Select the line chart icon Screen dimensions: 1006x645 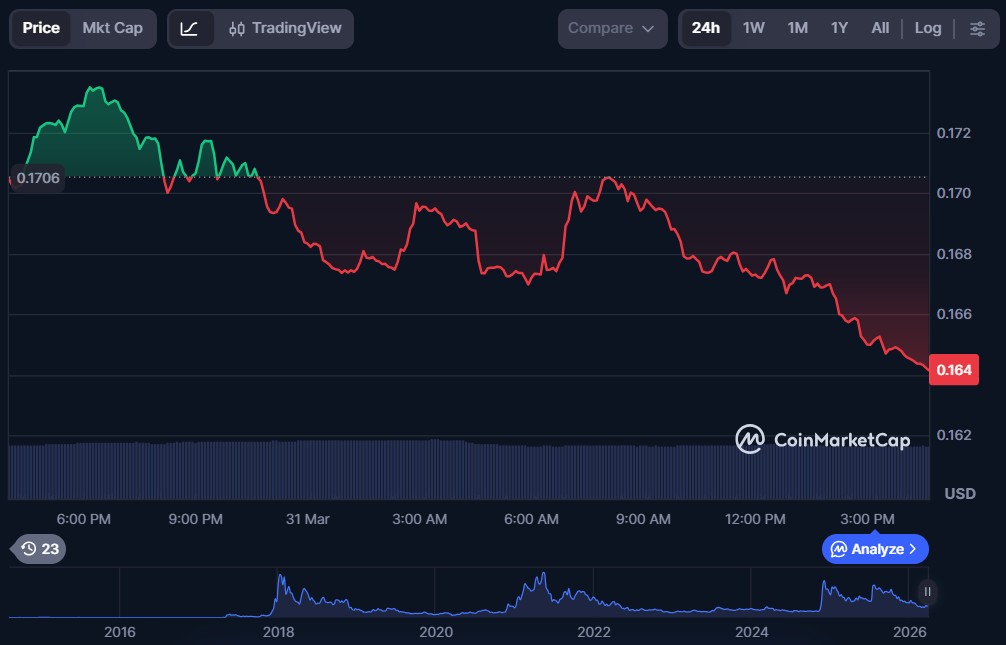click(190, 28)
